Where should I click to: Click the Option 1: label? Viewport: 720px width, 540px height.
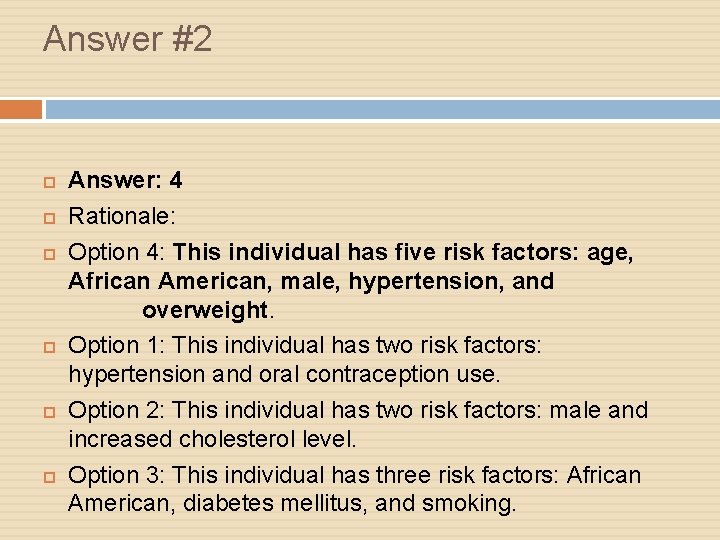[x=116, y=345]
